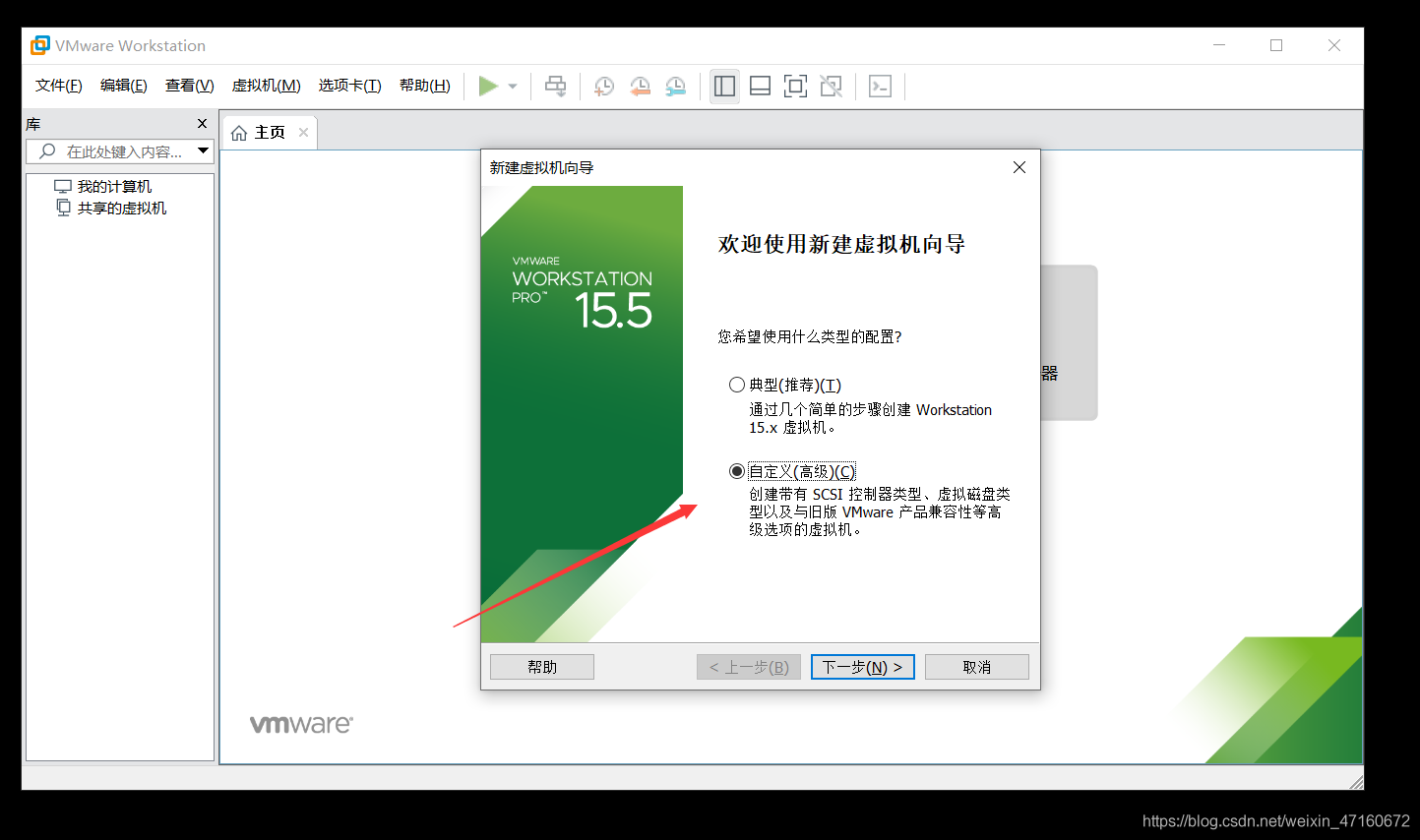
Task: Select the 自定义(高级) radio option
Action: pyautogui.click(x=737, y=471)
